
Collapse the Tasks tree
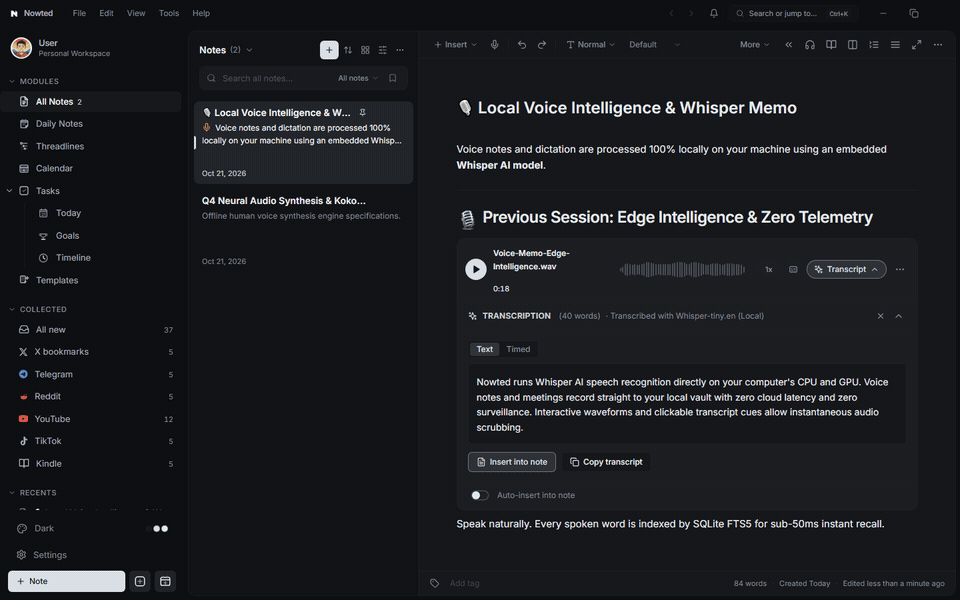pyautogui.click(x=9, y=191)
